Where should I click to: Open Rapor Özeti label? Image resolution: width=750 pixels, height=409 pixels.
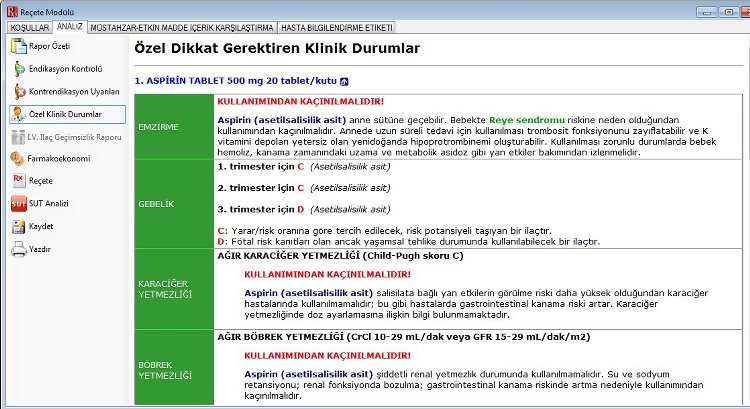click(49, 46)
